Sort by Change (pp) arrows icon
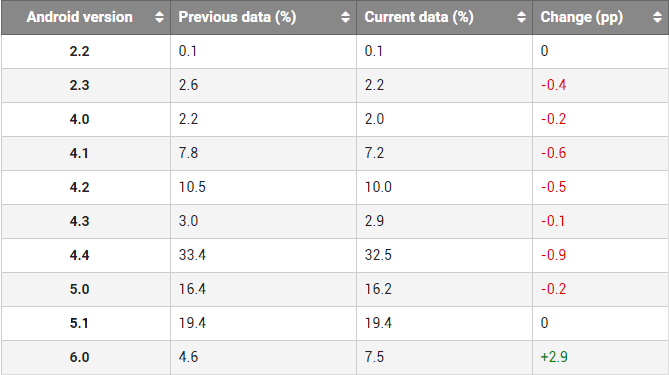 [x=657, y=17]
